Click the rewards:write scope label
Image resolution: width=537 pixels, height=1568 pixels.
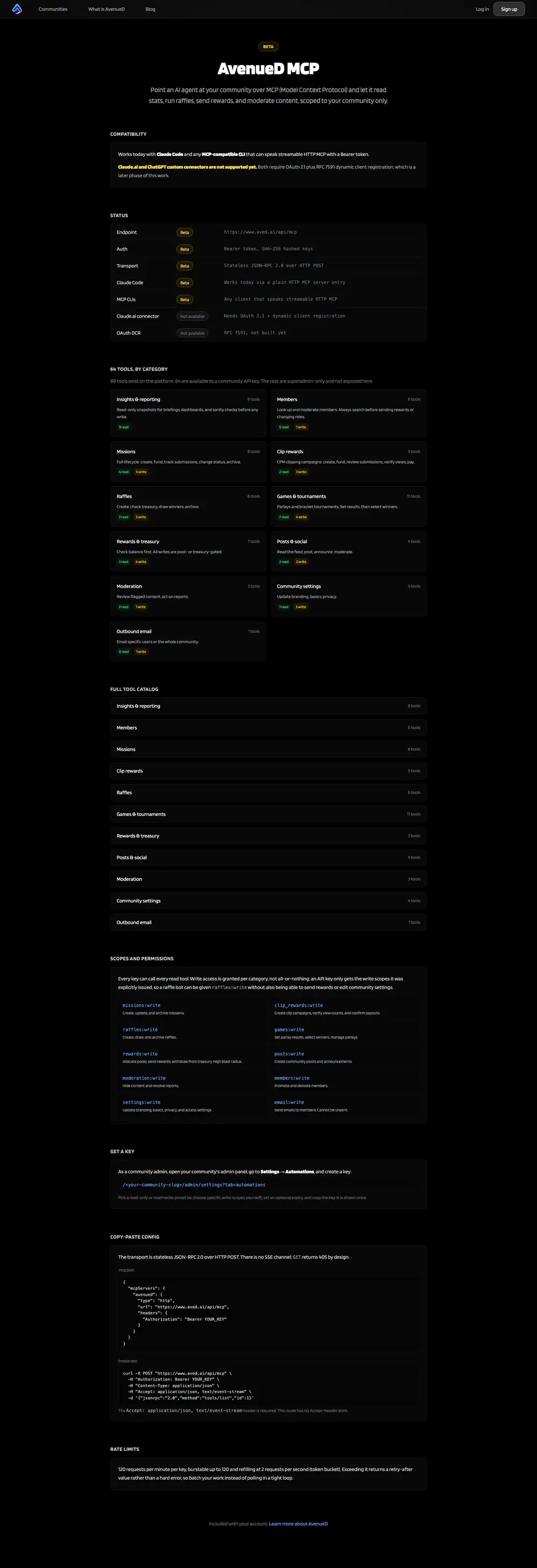(140, 1054)
